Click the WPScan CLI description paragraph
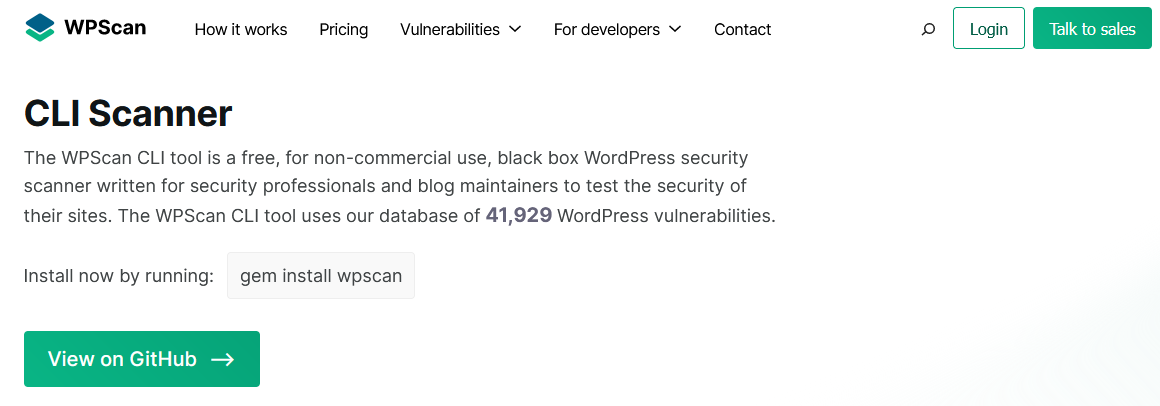 coord(399,187)
